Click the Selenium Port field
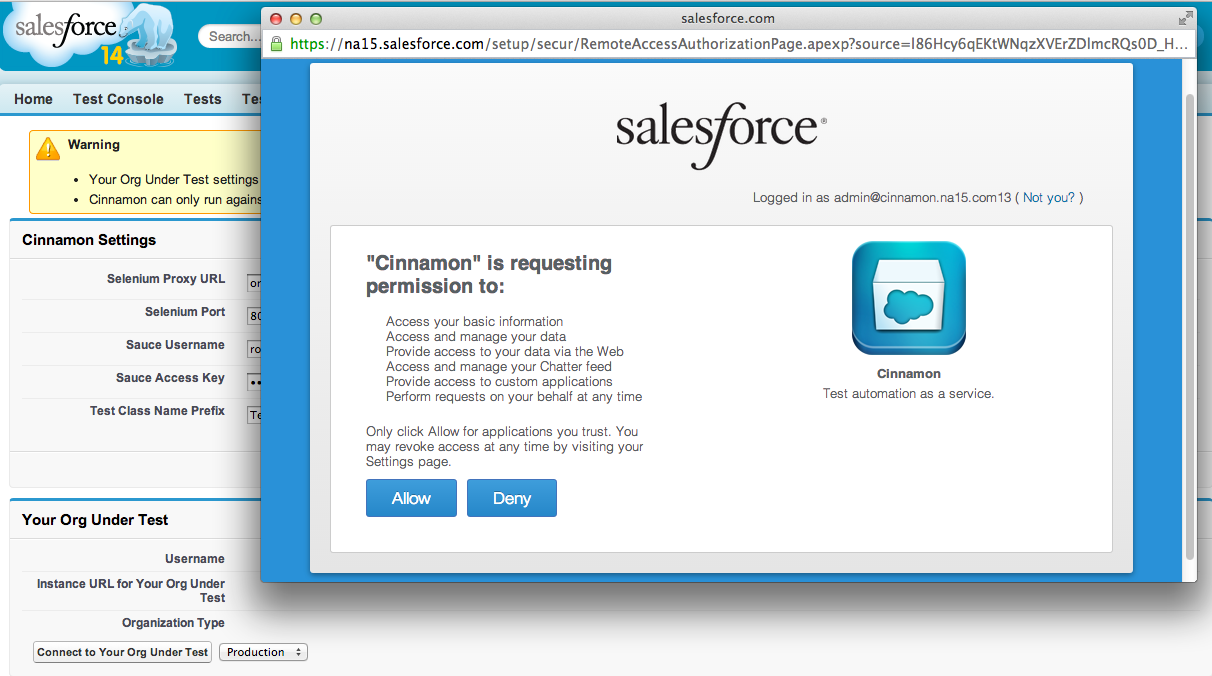This screenshot has width=1212, height=676. [x=253, y=316]
